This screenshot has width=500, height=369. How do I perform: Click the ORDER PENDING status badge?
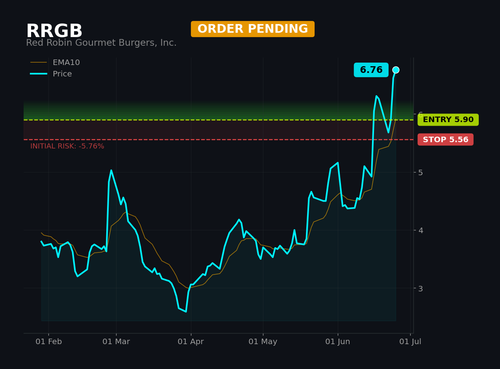point(253,29)
